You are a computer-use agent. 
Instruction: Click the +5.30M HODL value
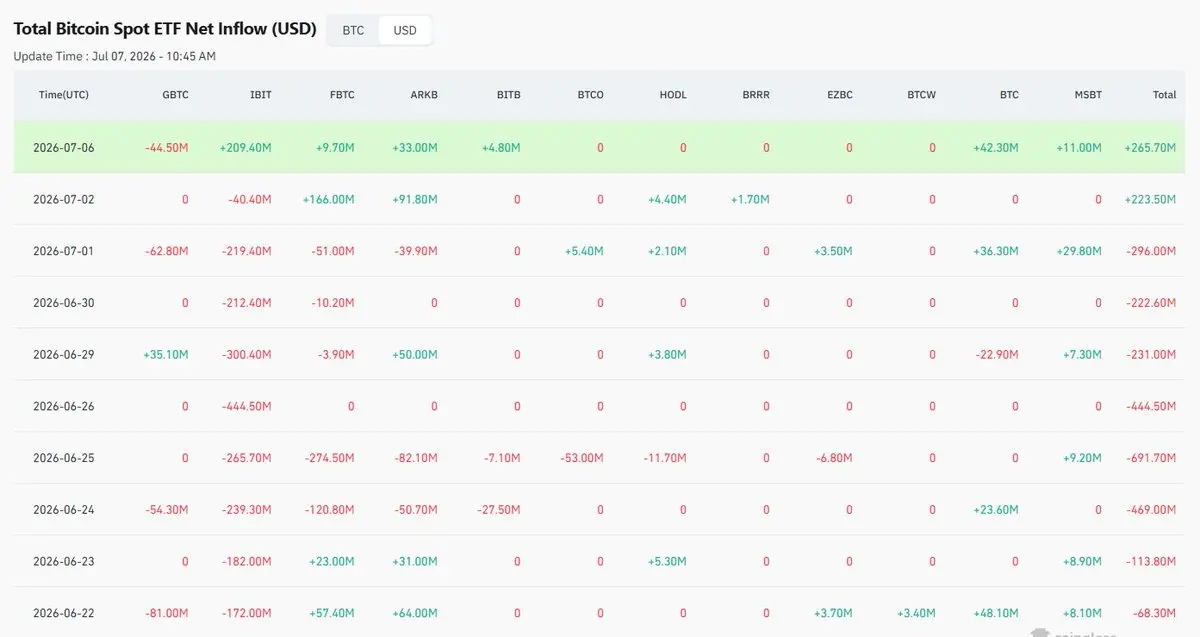click(667, 562)
